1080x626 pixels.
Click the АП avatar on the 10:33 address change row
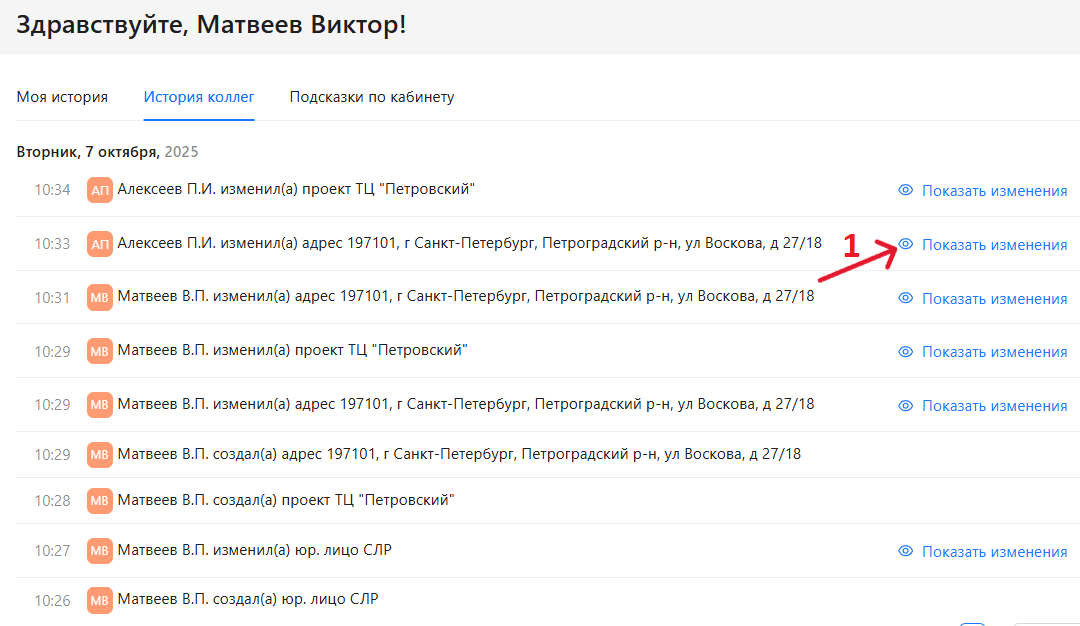coord(99,243)
